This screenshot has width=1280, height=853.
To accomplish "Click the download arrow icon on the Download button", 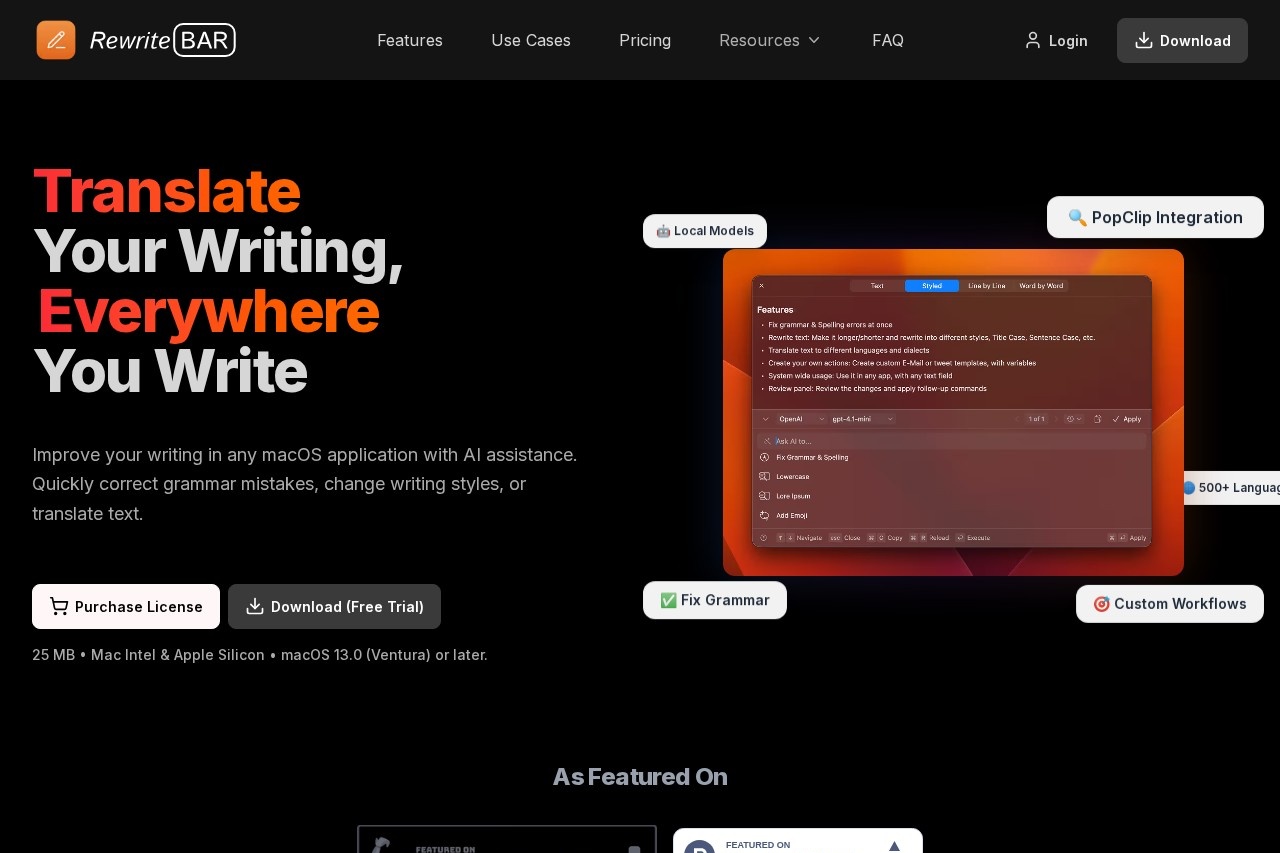I will [x=1143, y=40].
